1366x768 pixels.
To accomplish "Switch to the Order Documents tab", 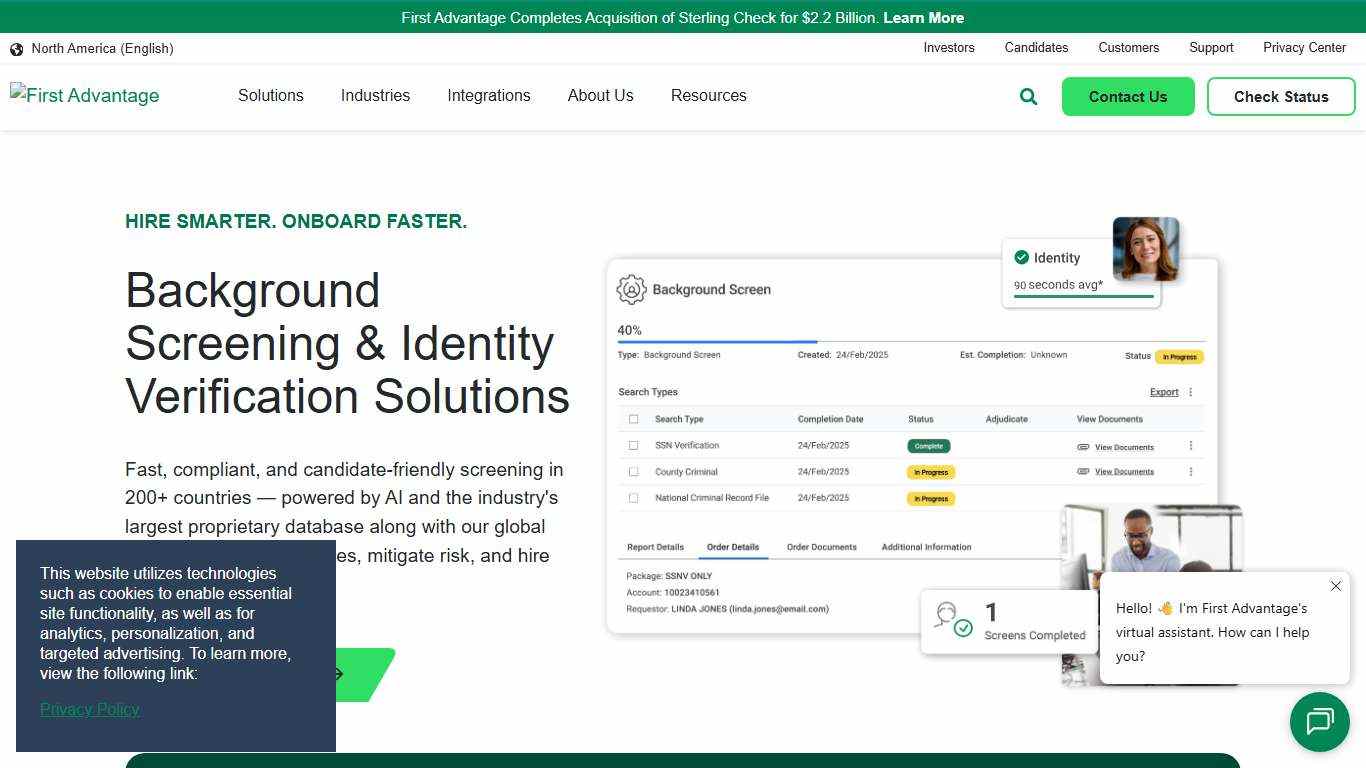I will point(822,546).
